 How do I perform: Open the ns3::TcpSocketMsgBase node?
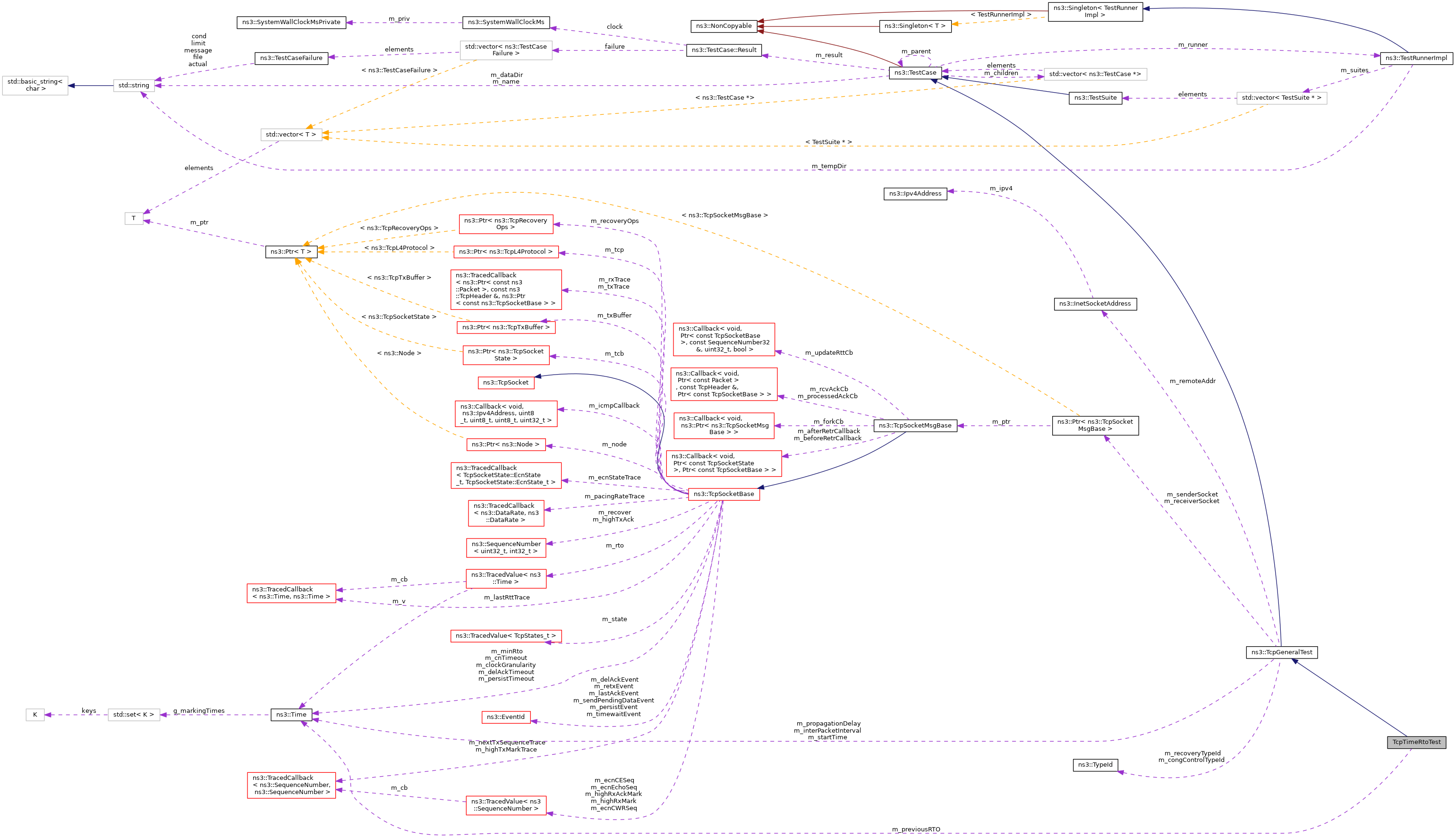[915, 425]
